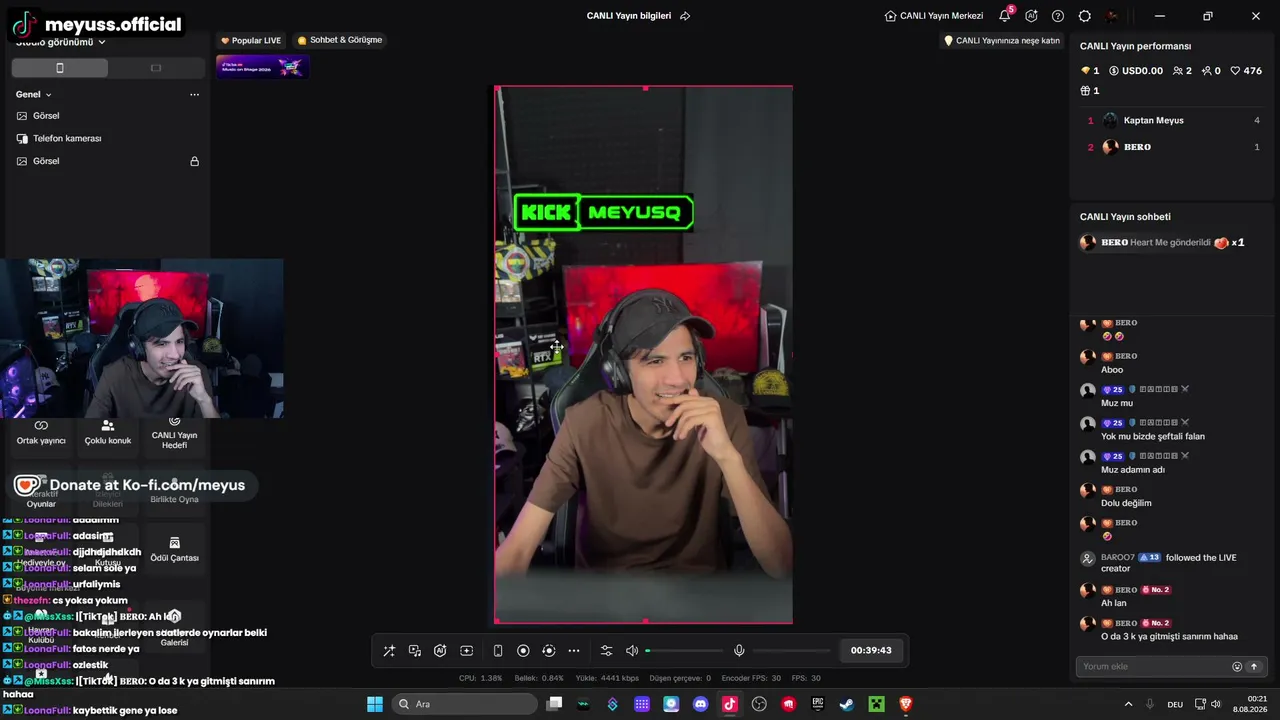Click the comment input field Yorum ekle
This screenshot has height=720, width=1280.
[1153, 667]
